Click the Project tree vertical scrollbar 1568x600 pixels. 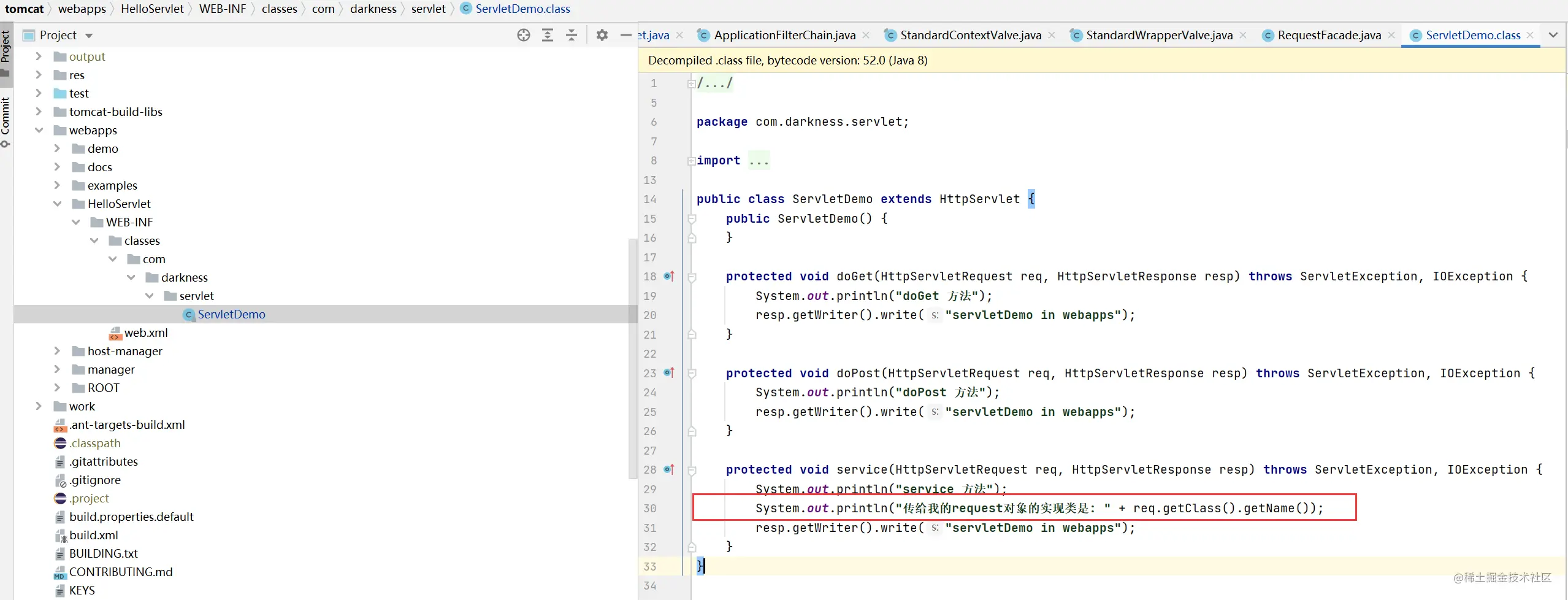pyautogui.click(x=633, y=358)
